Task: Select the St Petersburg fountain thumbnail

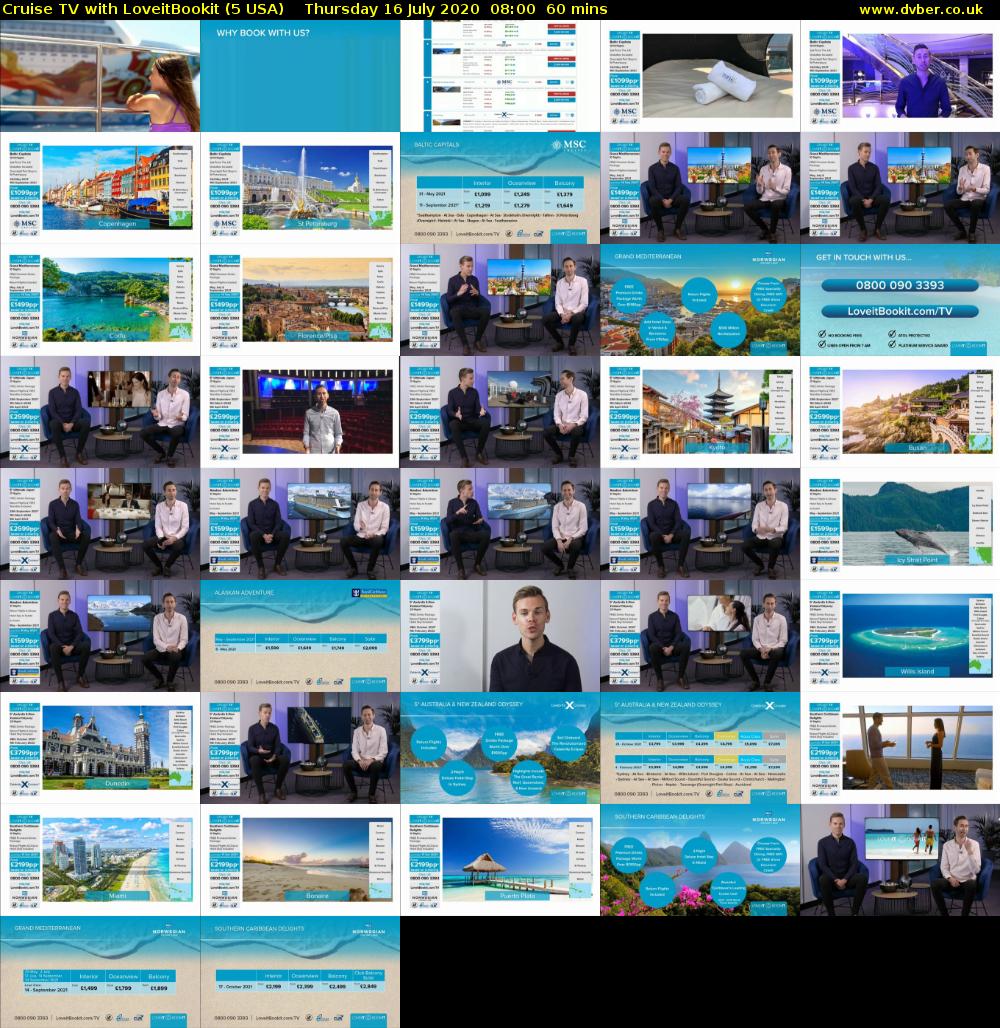Action: (300, 188)
